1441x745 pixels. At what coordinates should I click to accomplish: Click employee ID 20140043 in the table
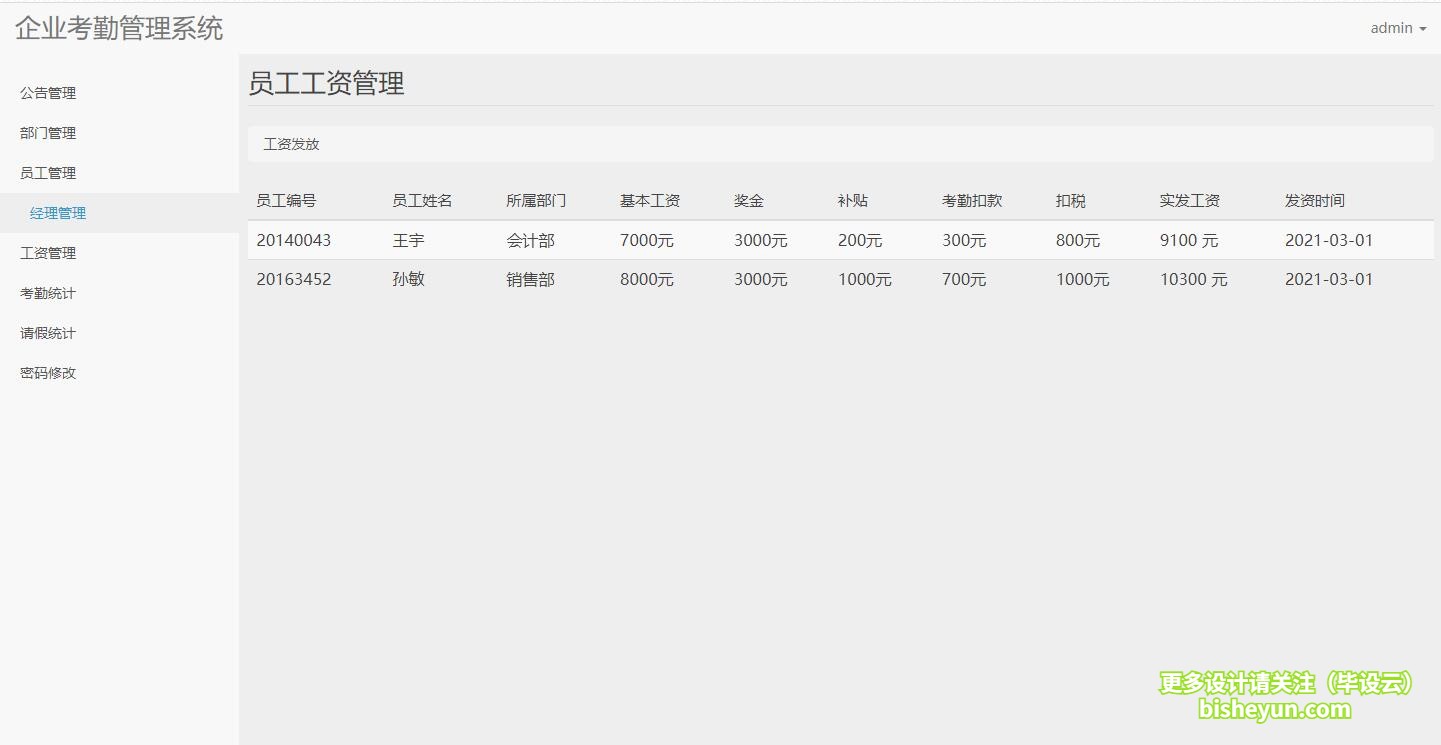point(294,240)
